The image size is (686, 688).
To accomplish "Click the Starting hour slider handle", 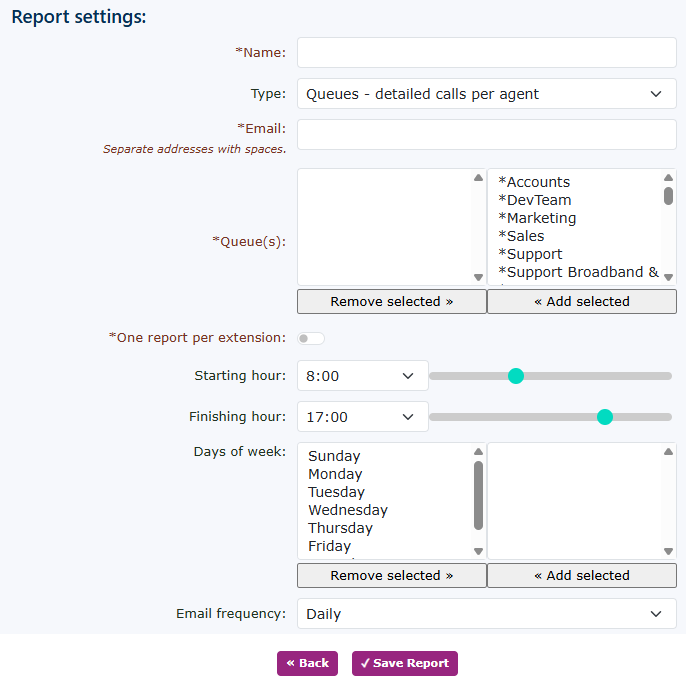I will click(x=516, y=376).
